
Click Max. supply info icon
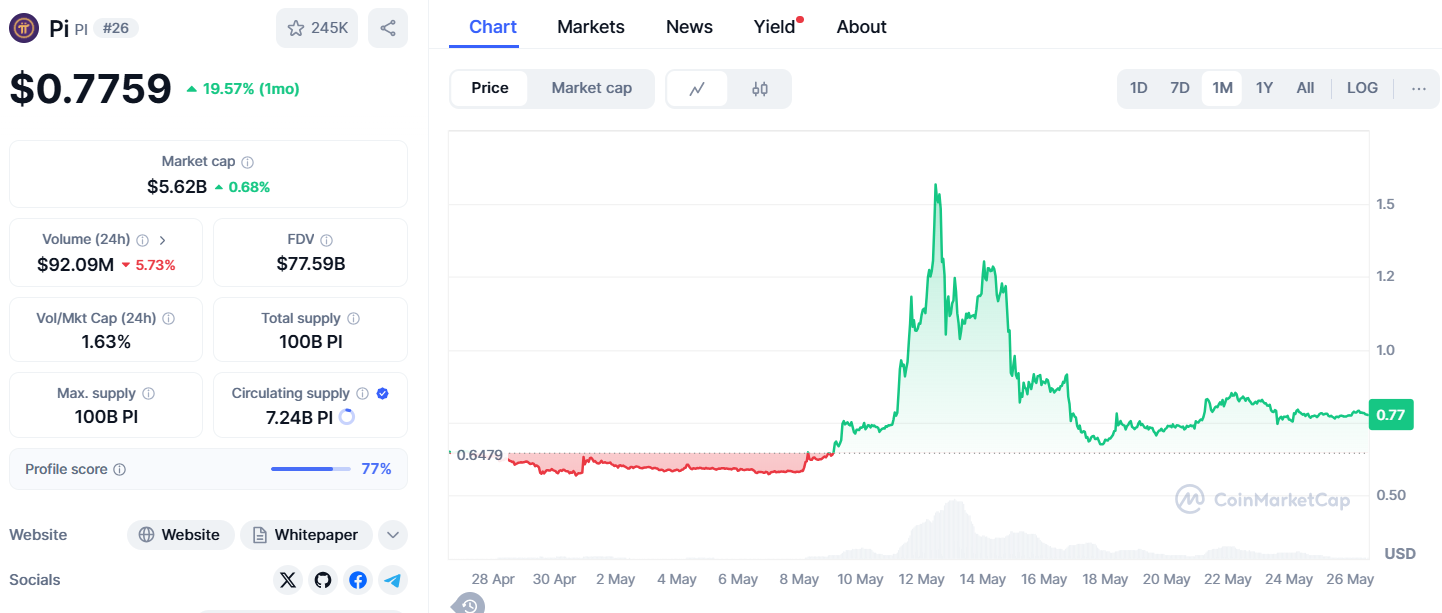[x=148, y=394]
